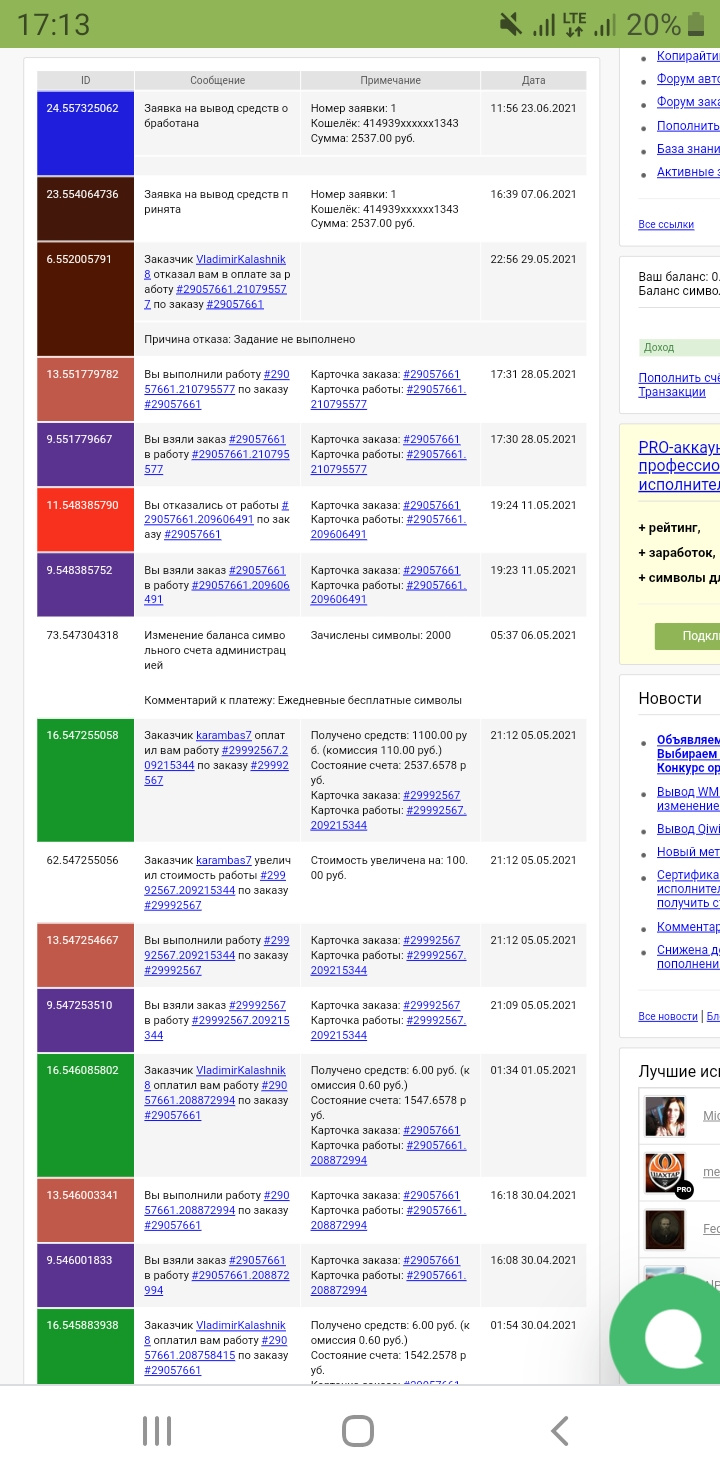The height and width of the screenshot is (1480, 720).
Task: Open the Вывод Qiwi news link
Action: coord(688,829)
